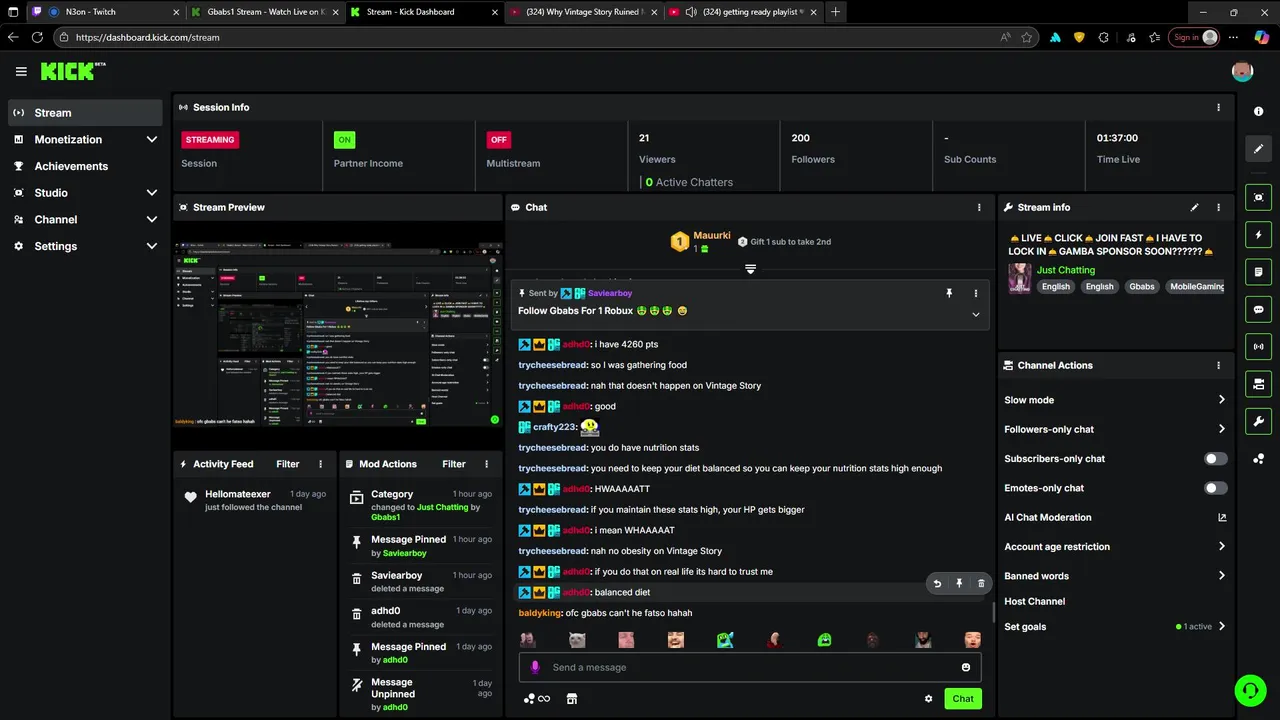Insert the white cat emote

pyautogui.click(x=577, y=640)
